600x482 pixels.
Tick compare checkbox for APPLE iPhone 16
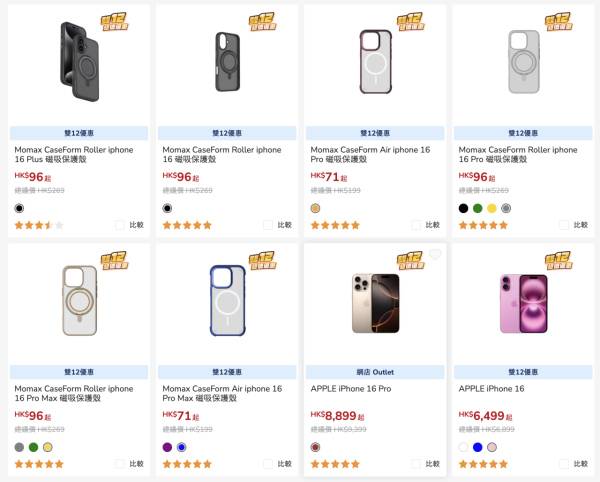(x=564, y=464)
